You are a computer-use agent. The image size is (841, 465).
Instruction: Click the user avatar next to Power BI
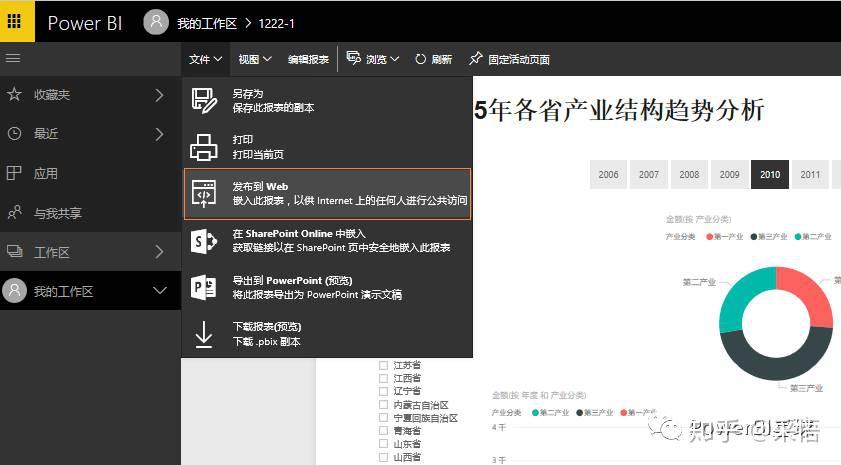coord(156,23)
